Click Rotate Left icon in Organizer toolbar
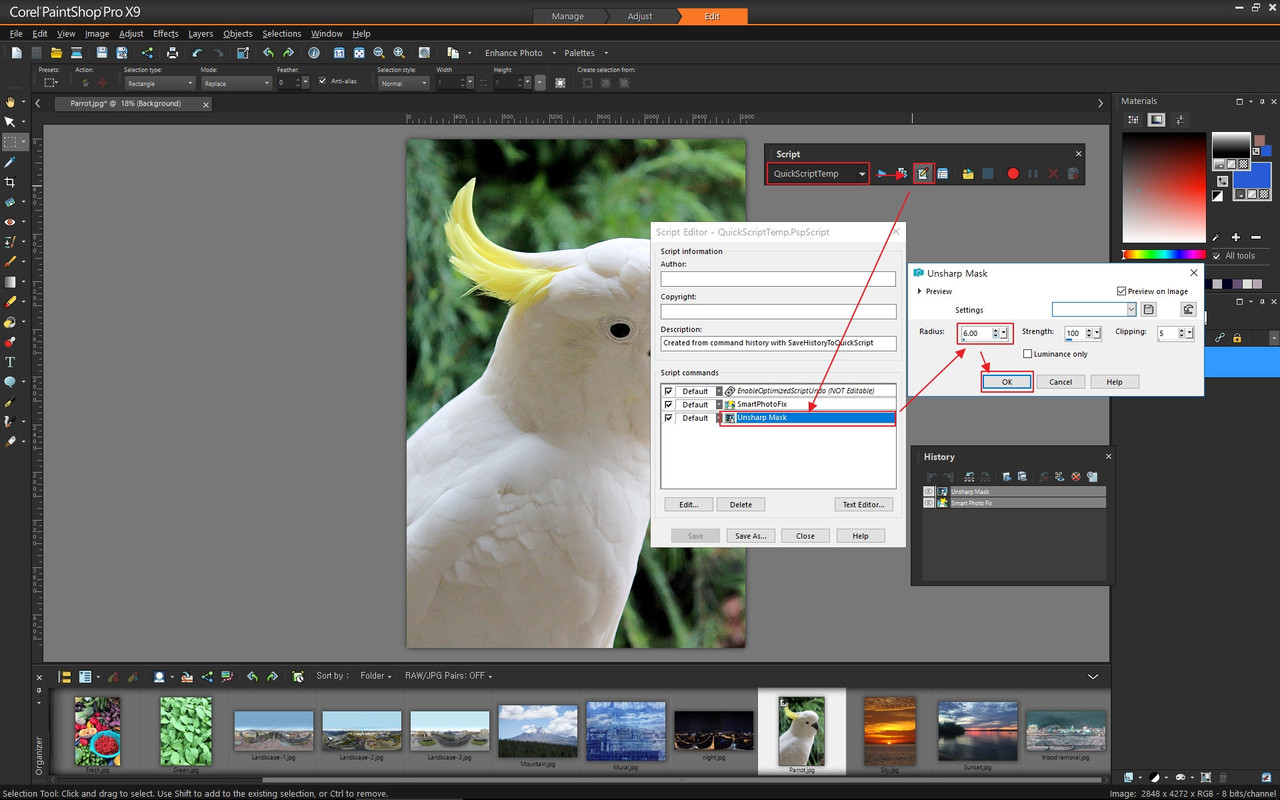The width and height of the screenshot is (1280, 800). (252, 677)
